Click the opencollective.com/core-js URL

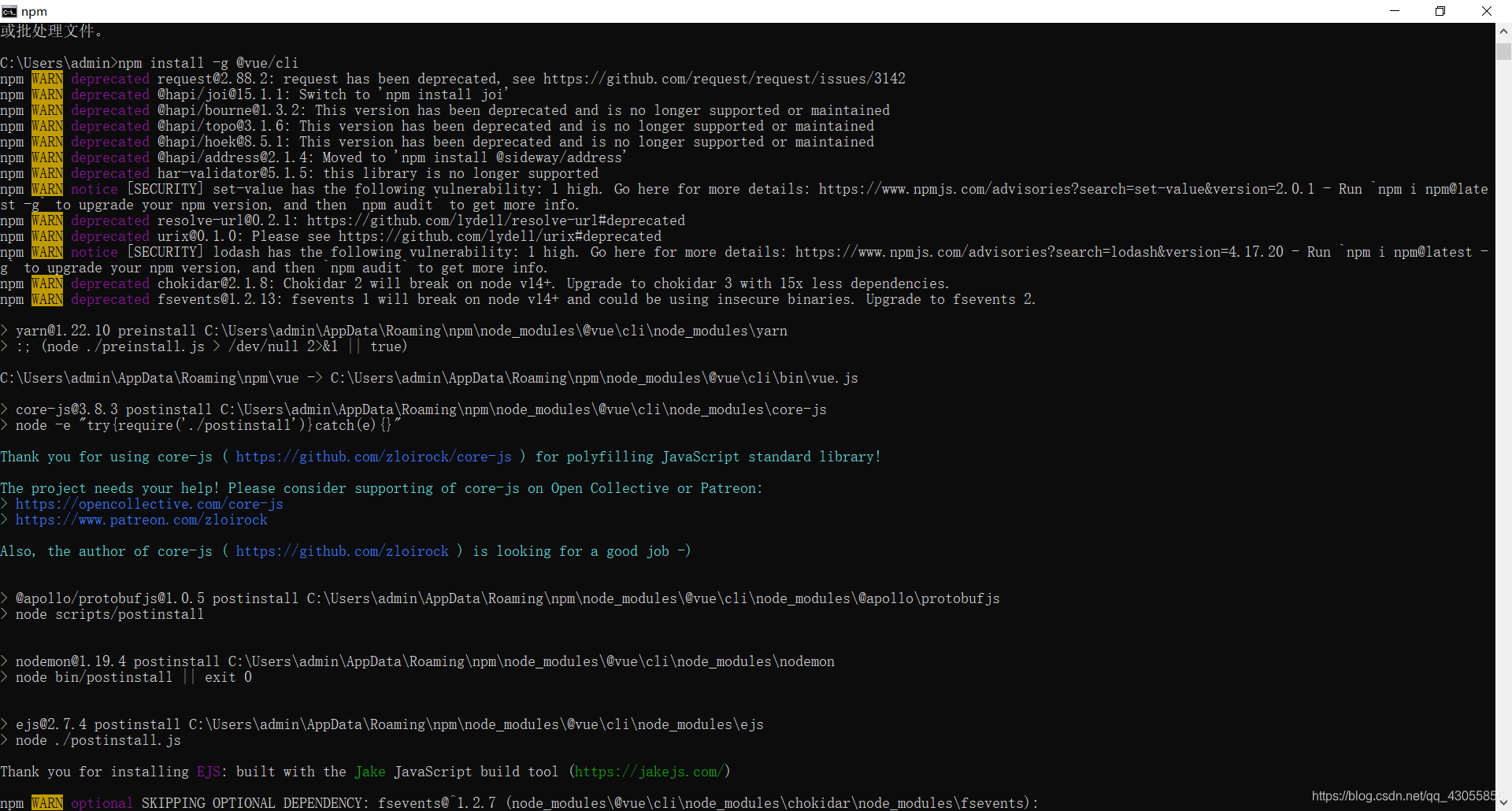coord(150,504)
